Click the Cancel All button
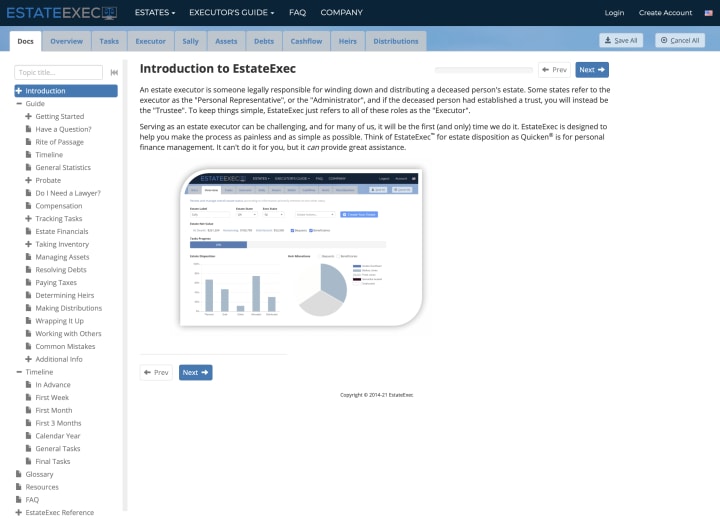 coord(680,40)
